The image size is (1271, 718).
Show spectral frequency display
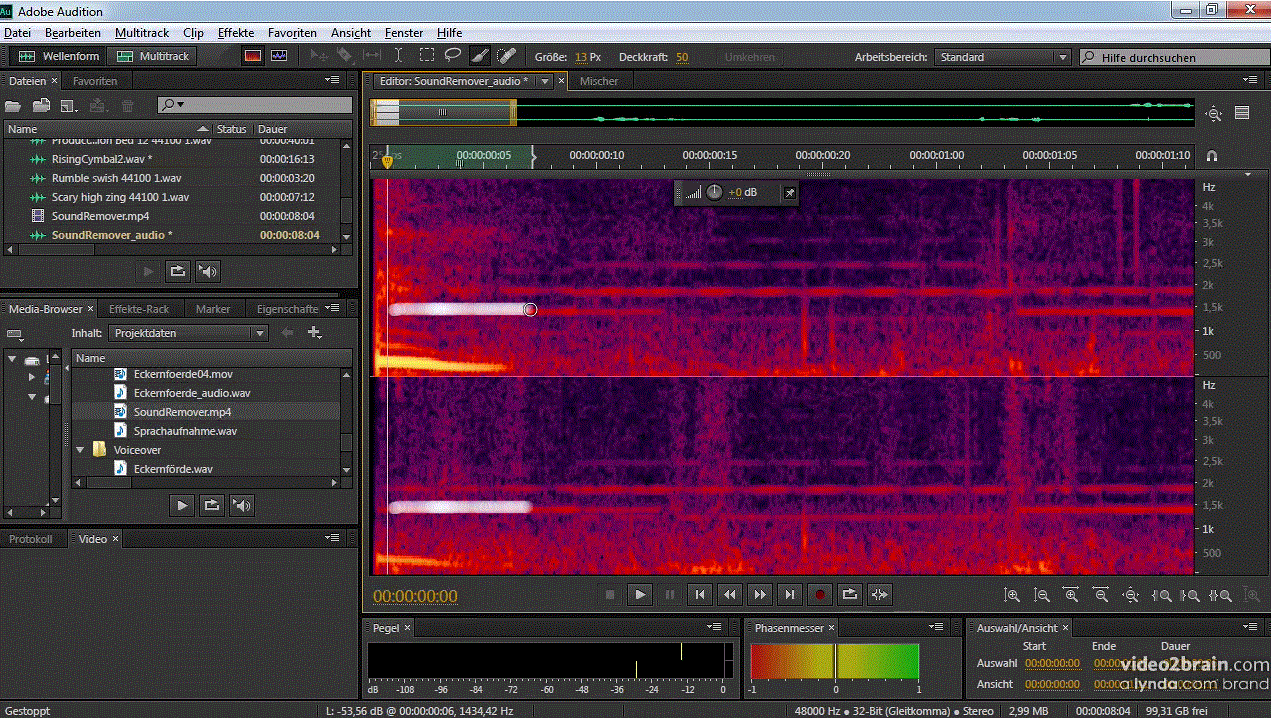[253, 56]
